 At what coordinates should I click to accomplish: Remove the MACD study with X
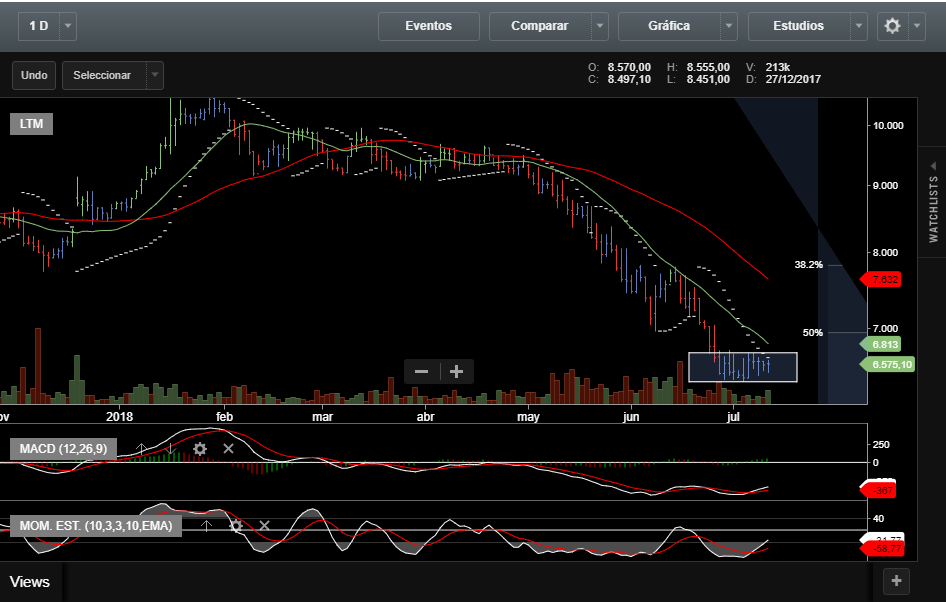coord(228,449)
